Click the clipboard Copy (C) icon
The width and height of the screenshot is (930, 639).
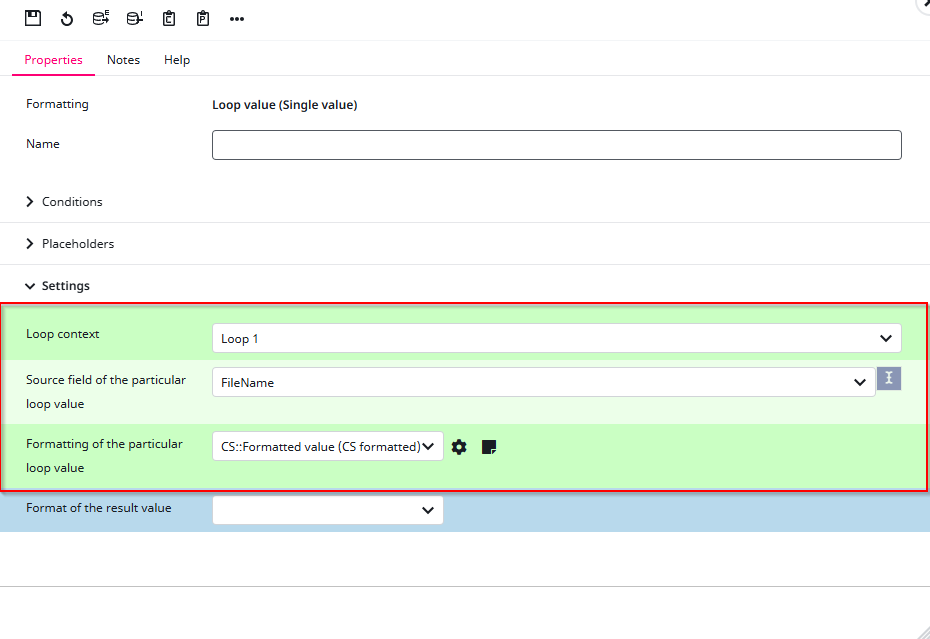(x=169, y=18)
